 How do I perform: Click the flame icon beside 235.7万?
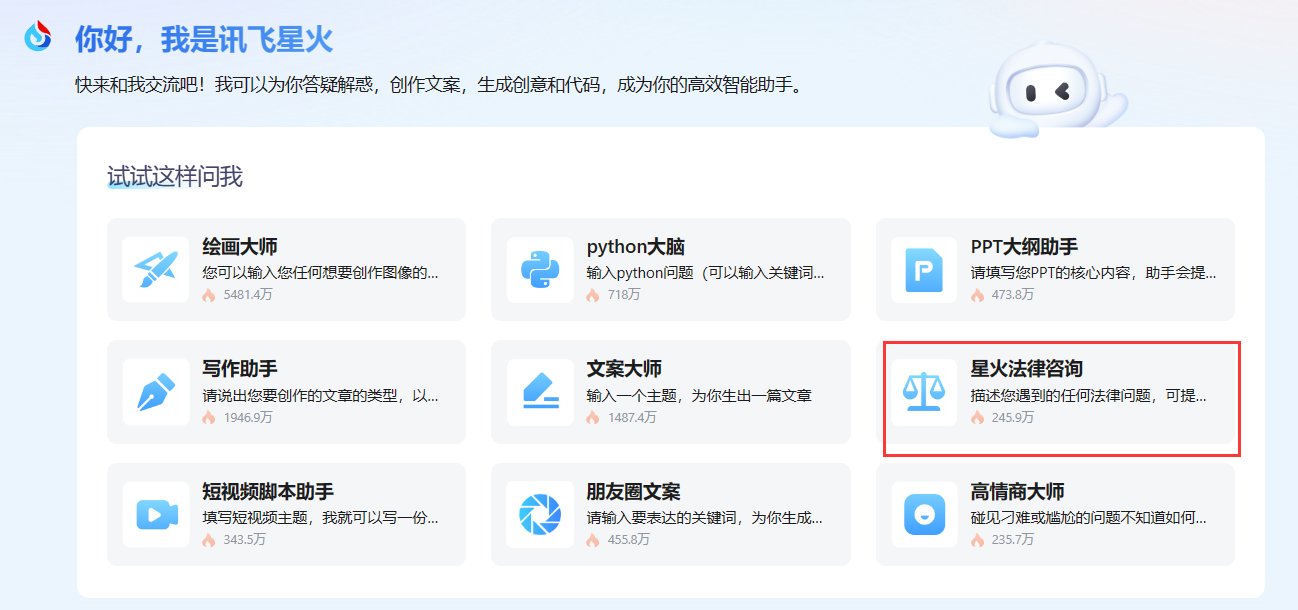(x=977, y=540)
